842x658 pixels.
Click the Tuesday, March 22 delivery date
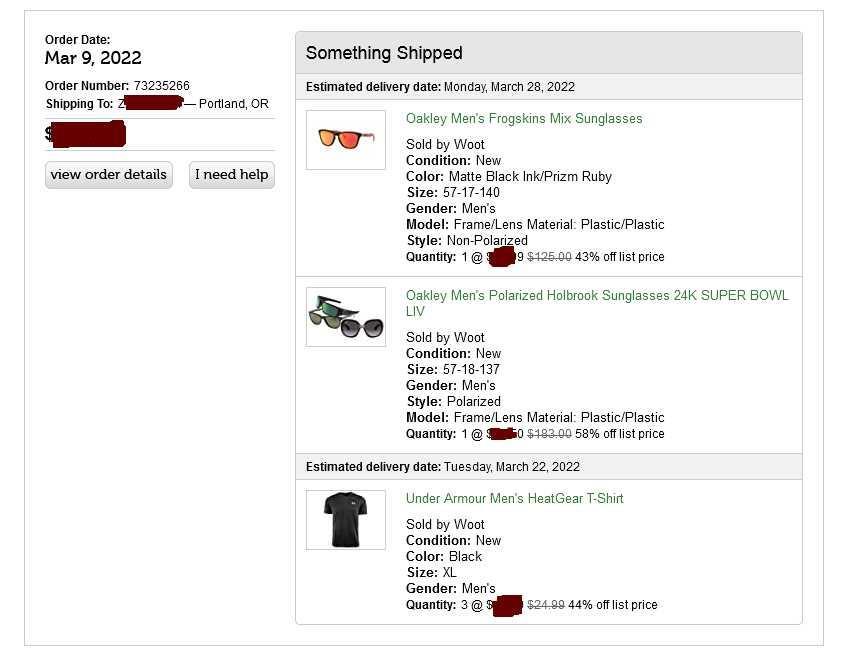(x=511, y=467)
